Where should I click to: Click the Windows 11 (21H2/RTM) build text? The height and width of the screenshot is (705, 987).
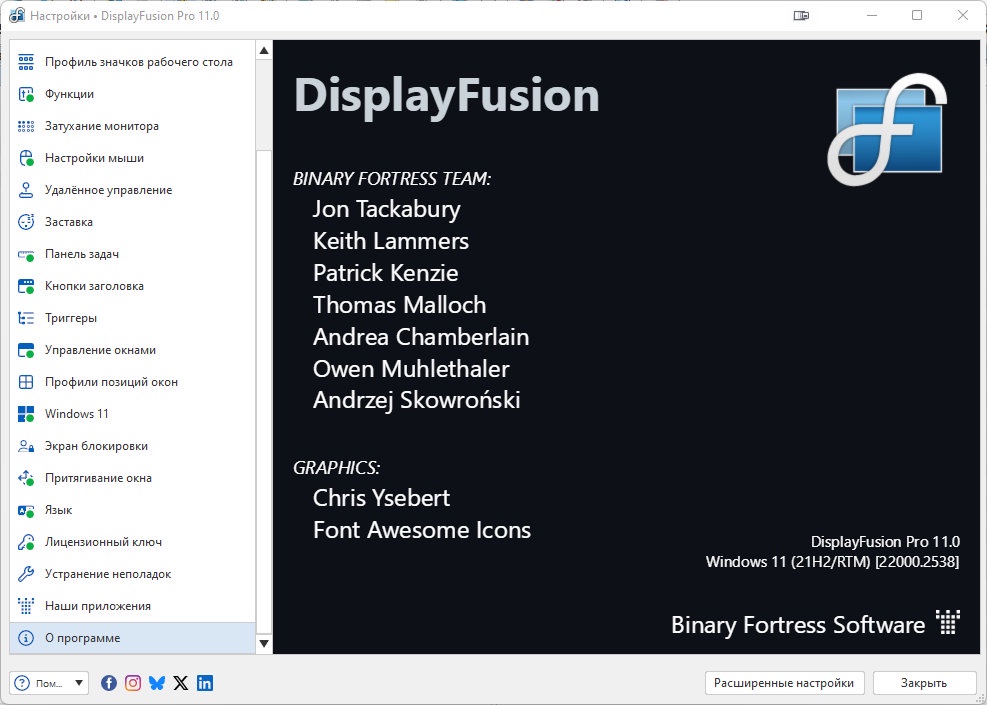pos(832,561)
